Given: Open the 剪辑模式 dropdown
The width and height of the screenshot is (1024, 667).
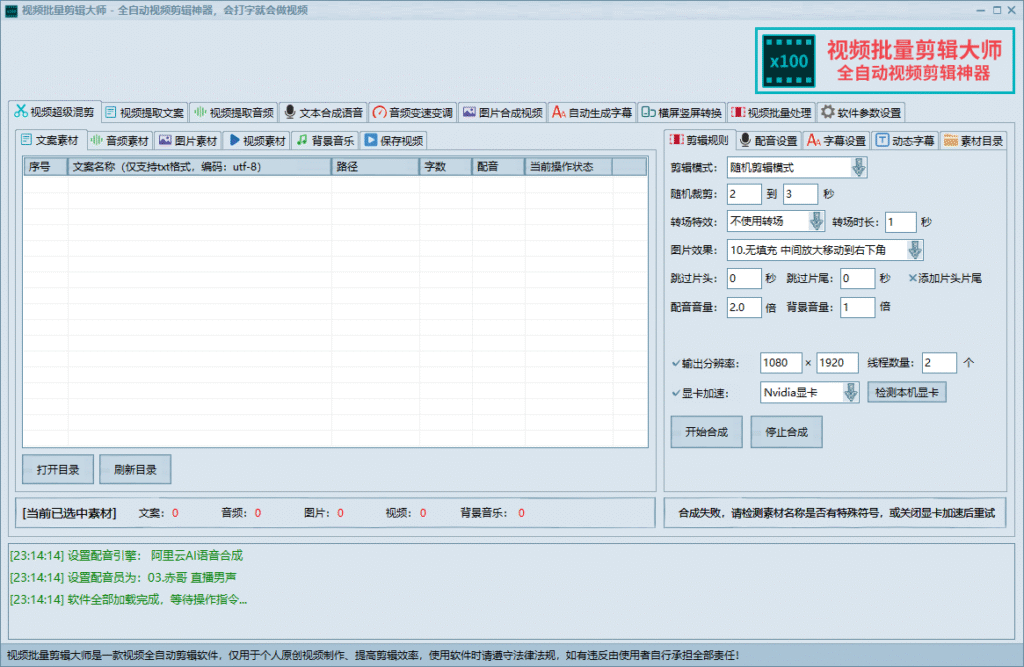Looking at the screenshot, I should point(859,167).
